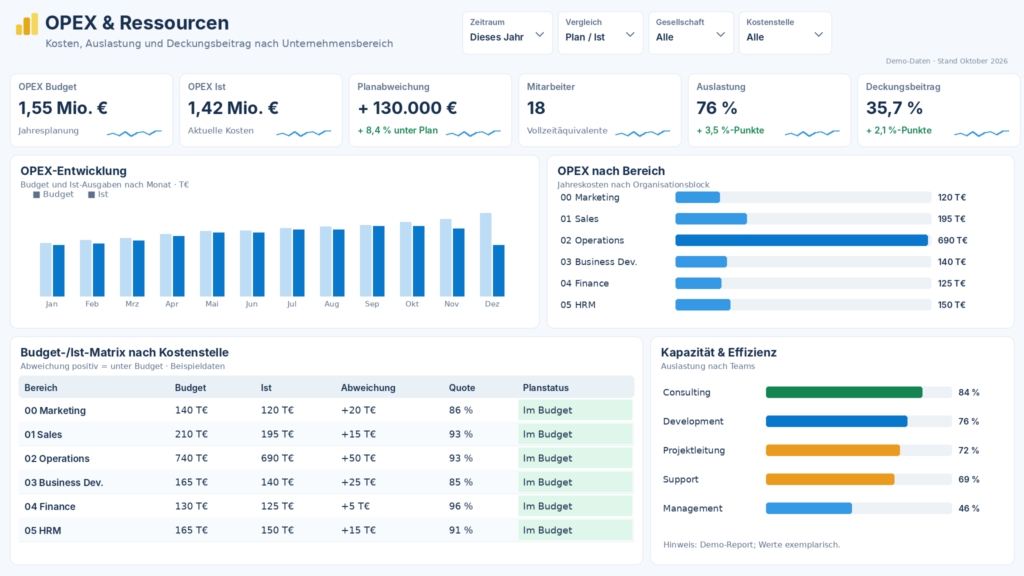The height and width of the screenshot is (576, 1024).
Task: Click the + 8,4 % unter Plan label
Action: pyautogui.click(x=398, y=131)
